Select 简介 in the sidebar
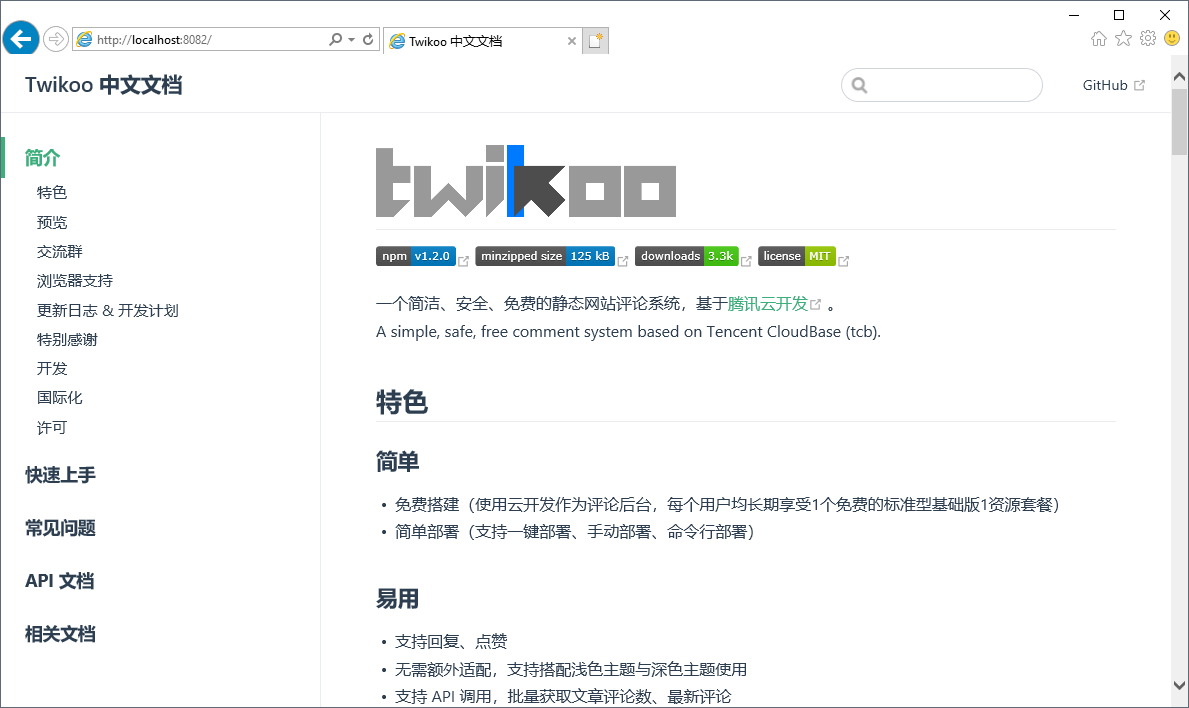 [x=42, y=158]
